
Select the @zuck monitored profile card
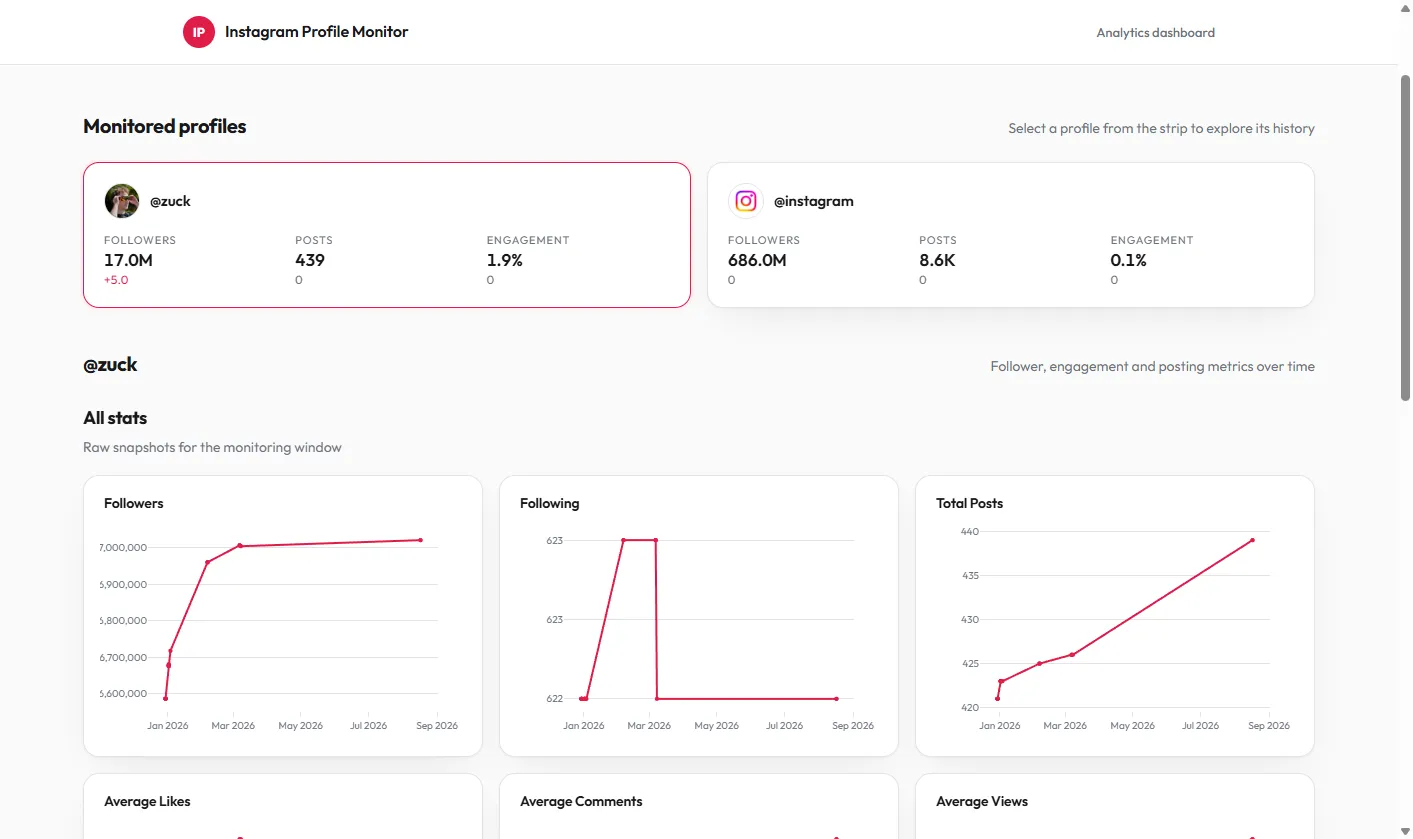point(387,235)
